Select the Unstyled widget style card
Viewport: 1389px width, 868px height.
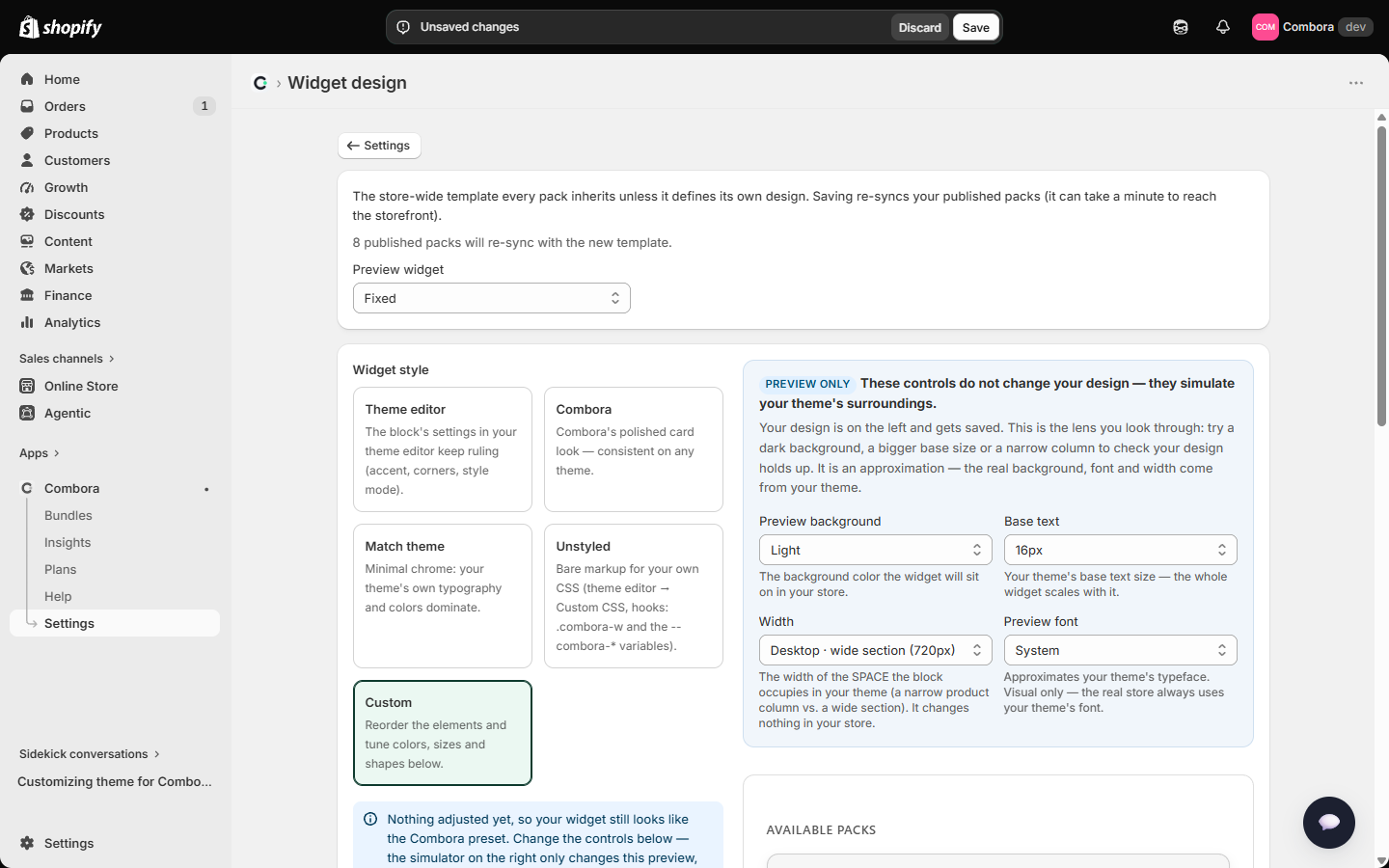click(634, 596)
